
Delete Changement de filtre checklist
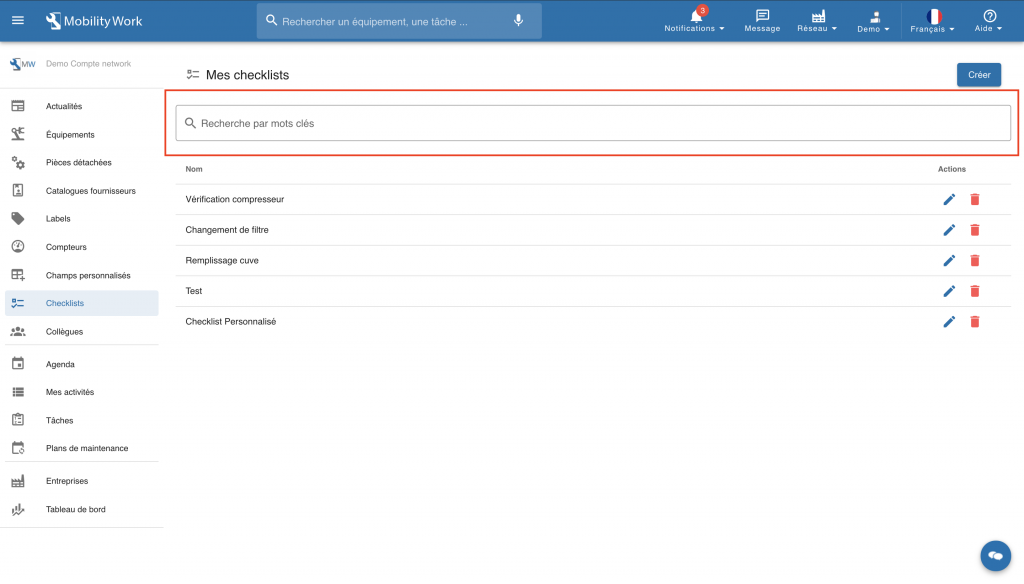[x=974, y=230]
